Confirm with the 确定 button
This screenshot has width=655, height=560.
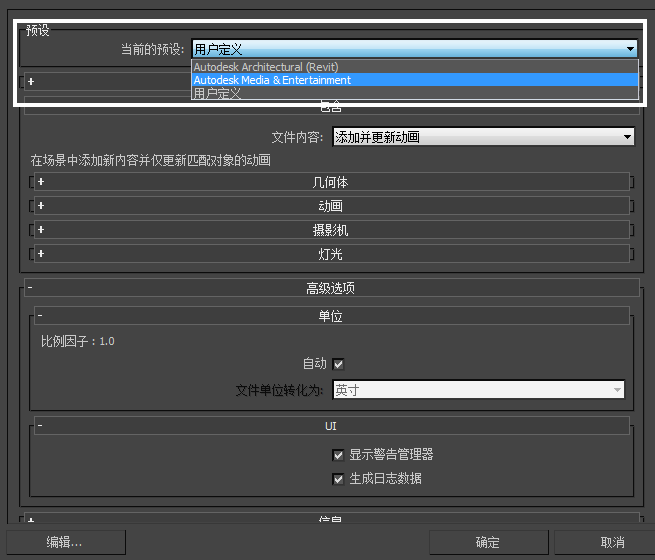pyautogui.click(x=488, y=542)
